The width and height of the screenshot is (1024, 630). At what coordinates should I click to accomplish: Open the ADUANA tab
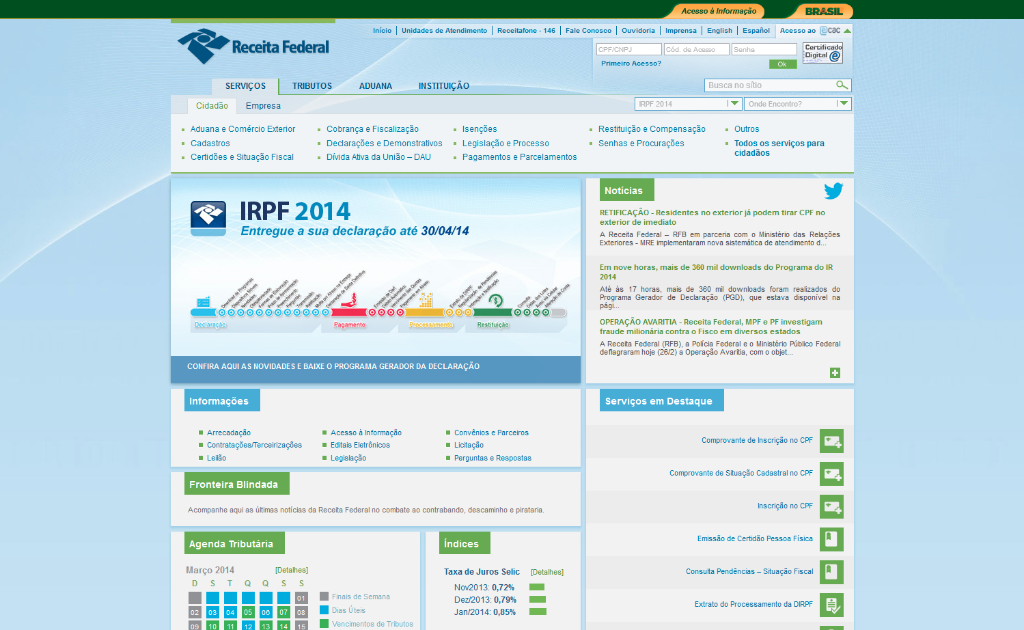coord(376,86)
